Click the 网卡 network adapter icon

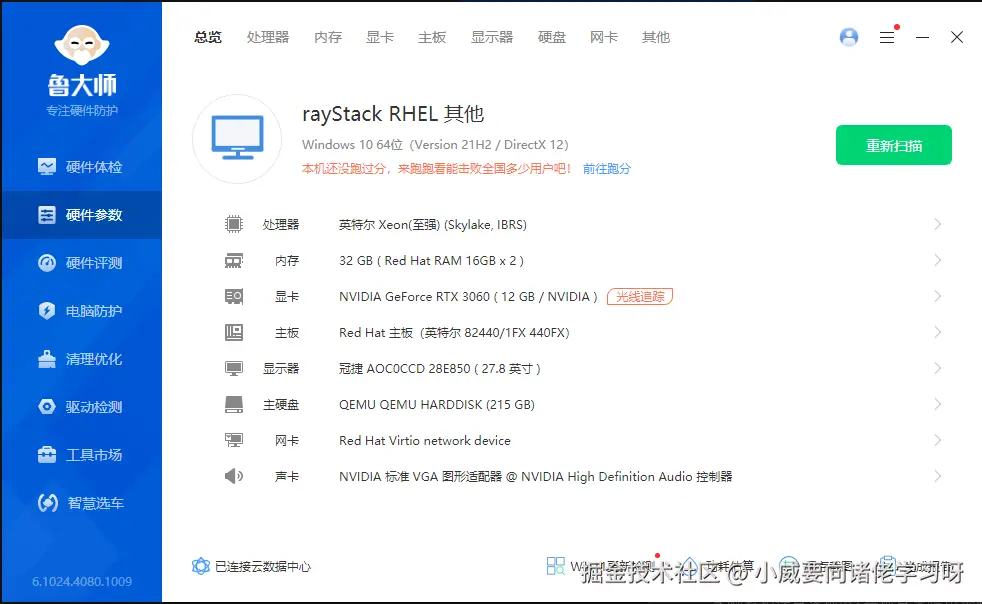234,440
